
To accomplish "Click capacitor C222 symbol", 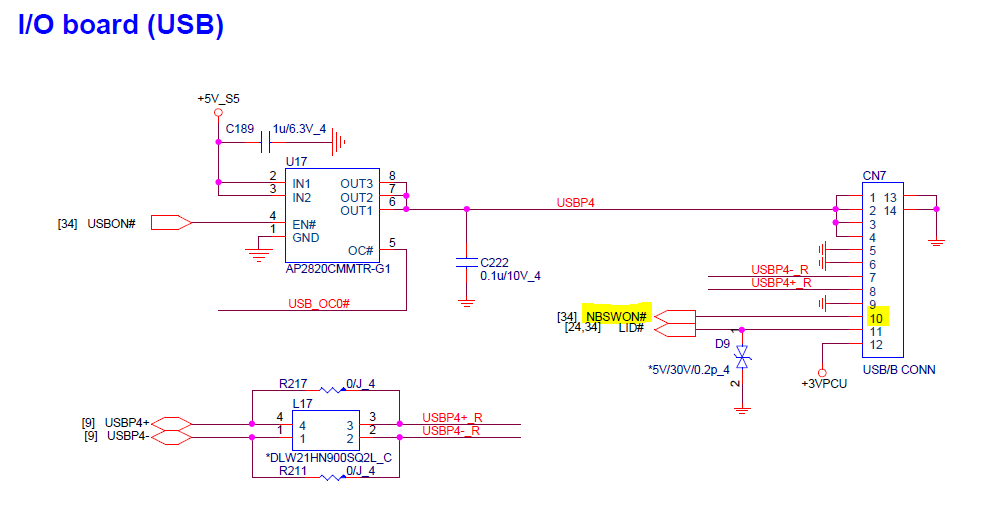I will pos(467,262).
